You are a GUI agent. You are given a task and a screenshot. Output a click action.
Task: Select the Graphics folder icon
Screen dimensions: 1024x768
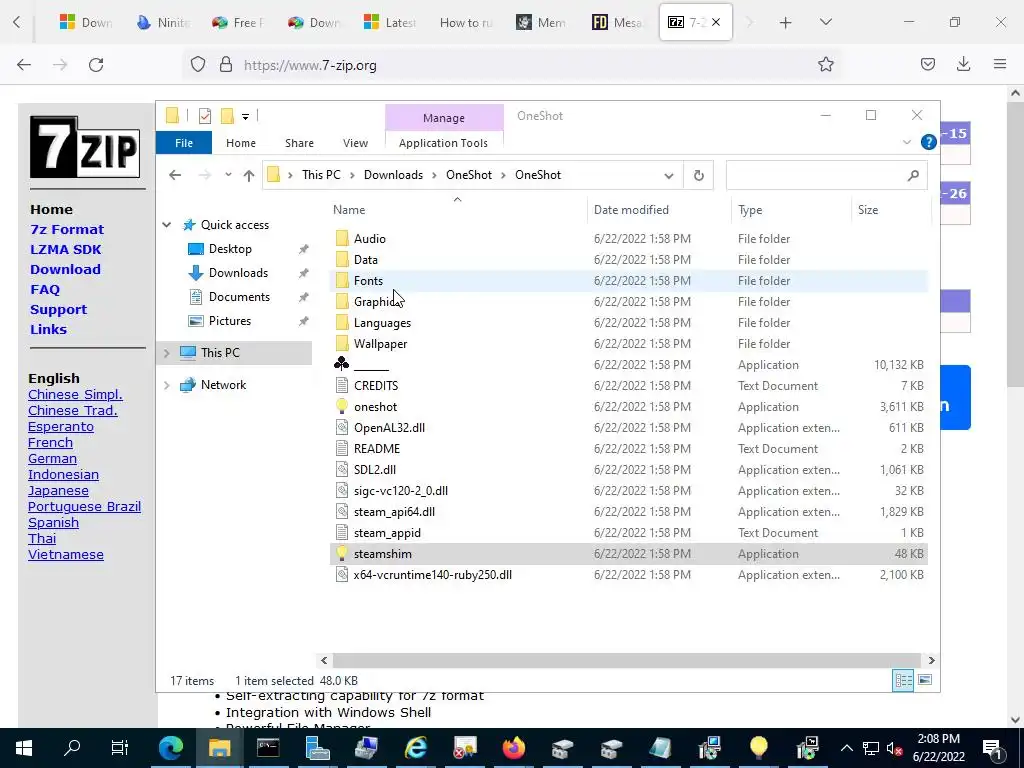342,302
